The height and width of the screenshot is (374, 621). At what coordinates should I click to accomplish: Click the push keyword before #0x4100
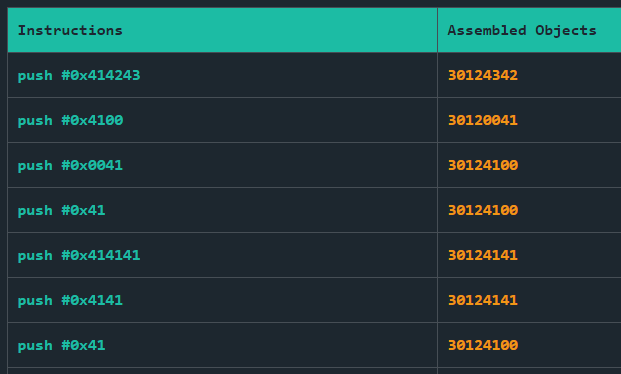coord(35,120)
